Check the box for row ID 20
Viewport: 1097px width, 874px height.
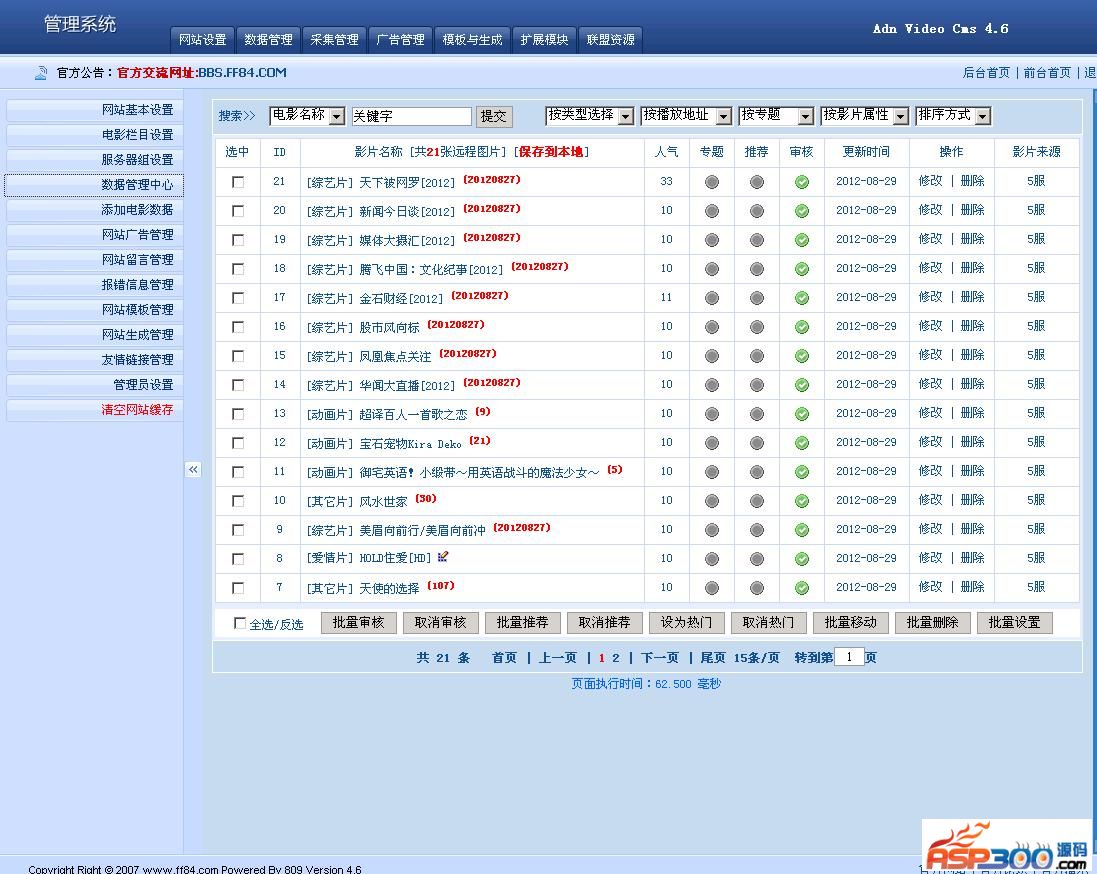238,211
